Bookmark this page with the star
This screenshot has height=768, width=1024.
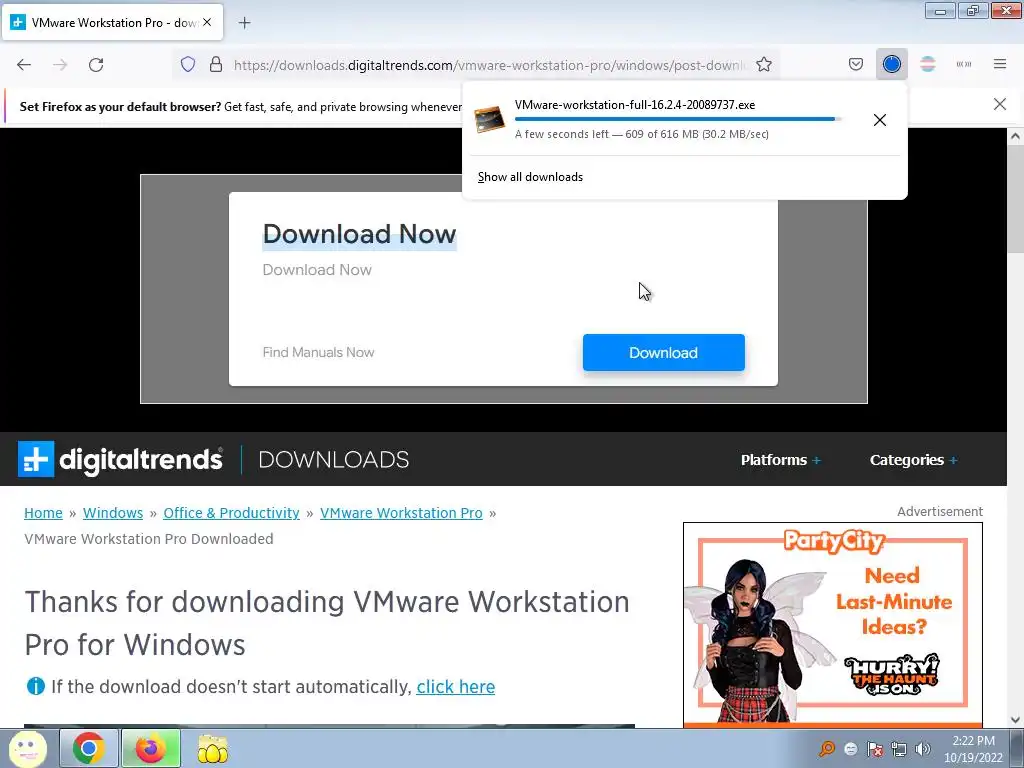[763, 65]
